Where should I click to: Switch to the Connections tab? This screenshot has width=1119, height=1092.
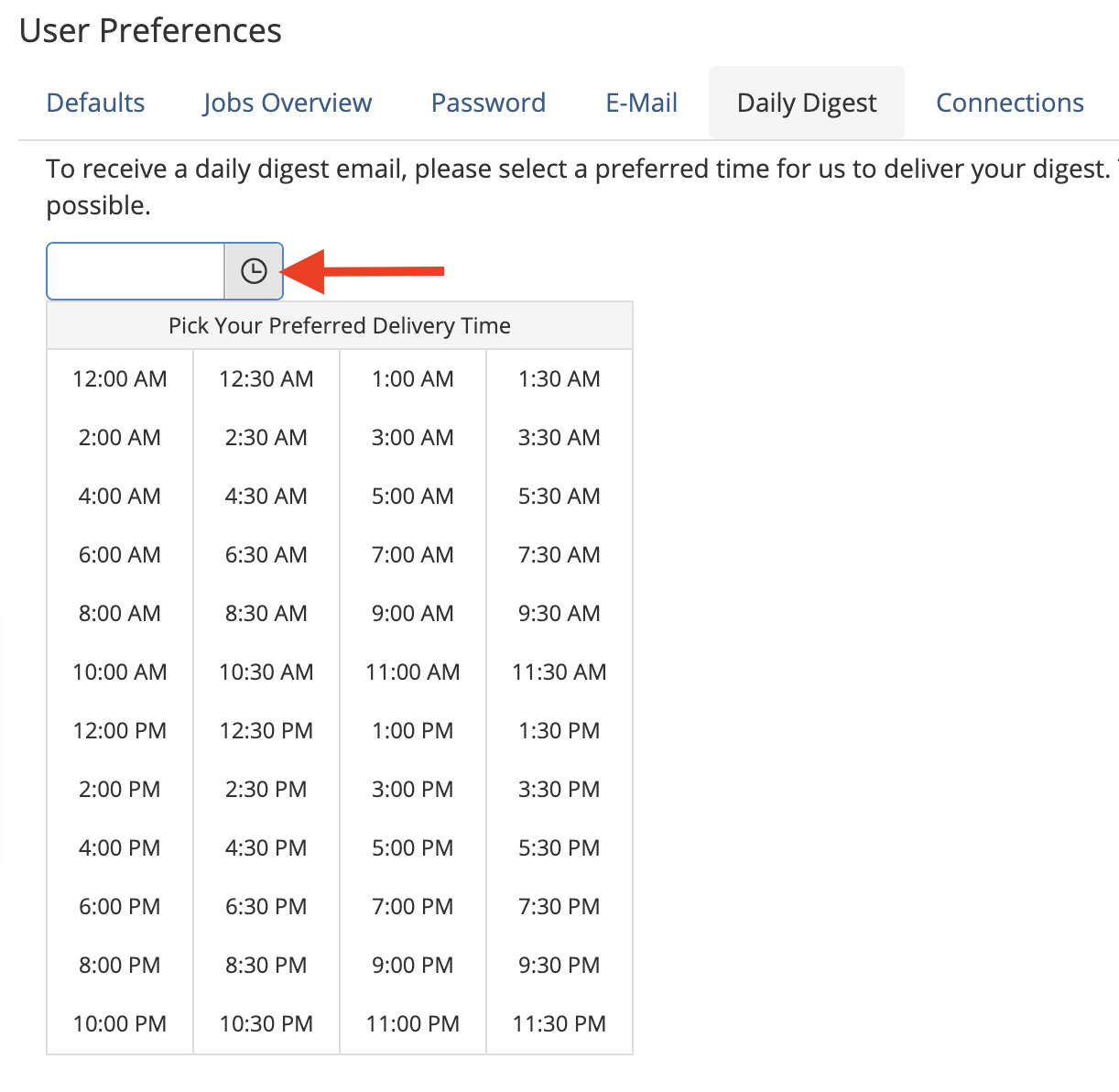click(x=1008, y=103)
